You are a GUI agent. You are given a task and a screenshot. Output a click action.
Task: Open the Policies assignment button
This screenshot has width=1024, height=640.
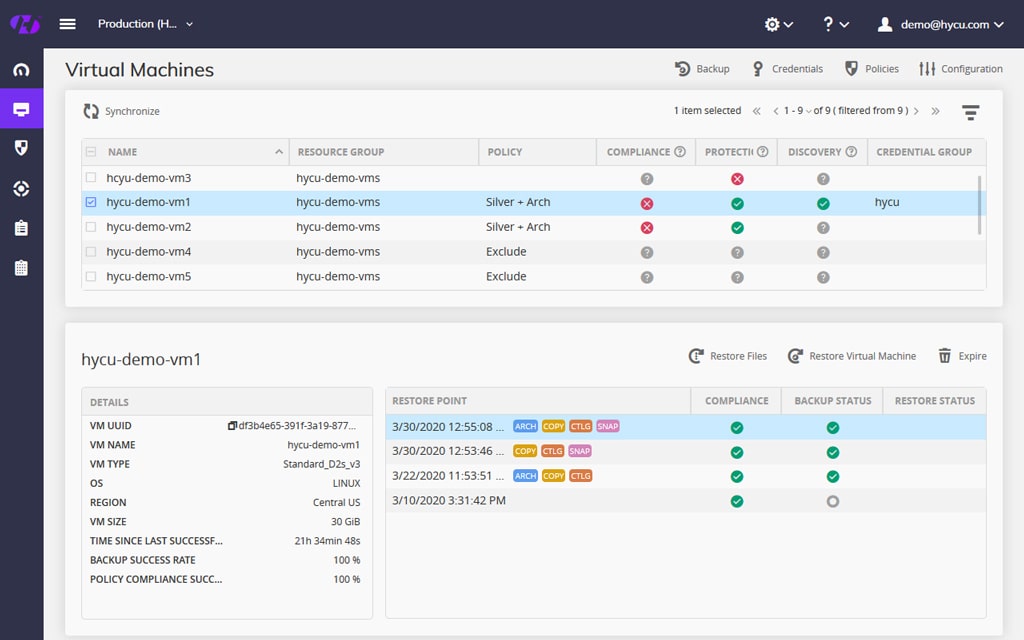point(872,69)
